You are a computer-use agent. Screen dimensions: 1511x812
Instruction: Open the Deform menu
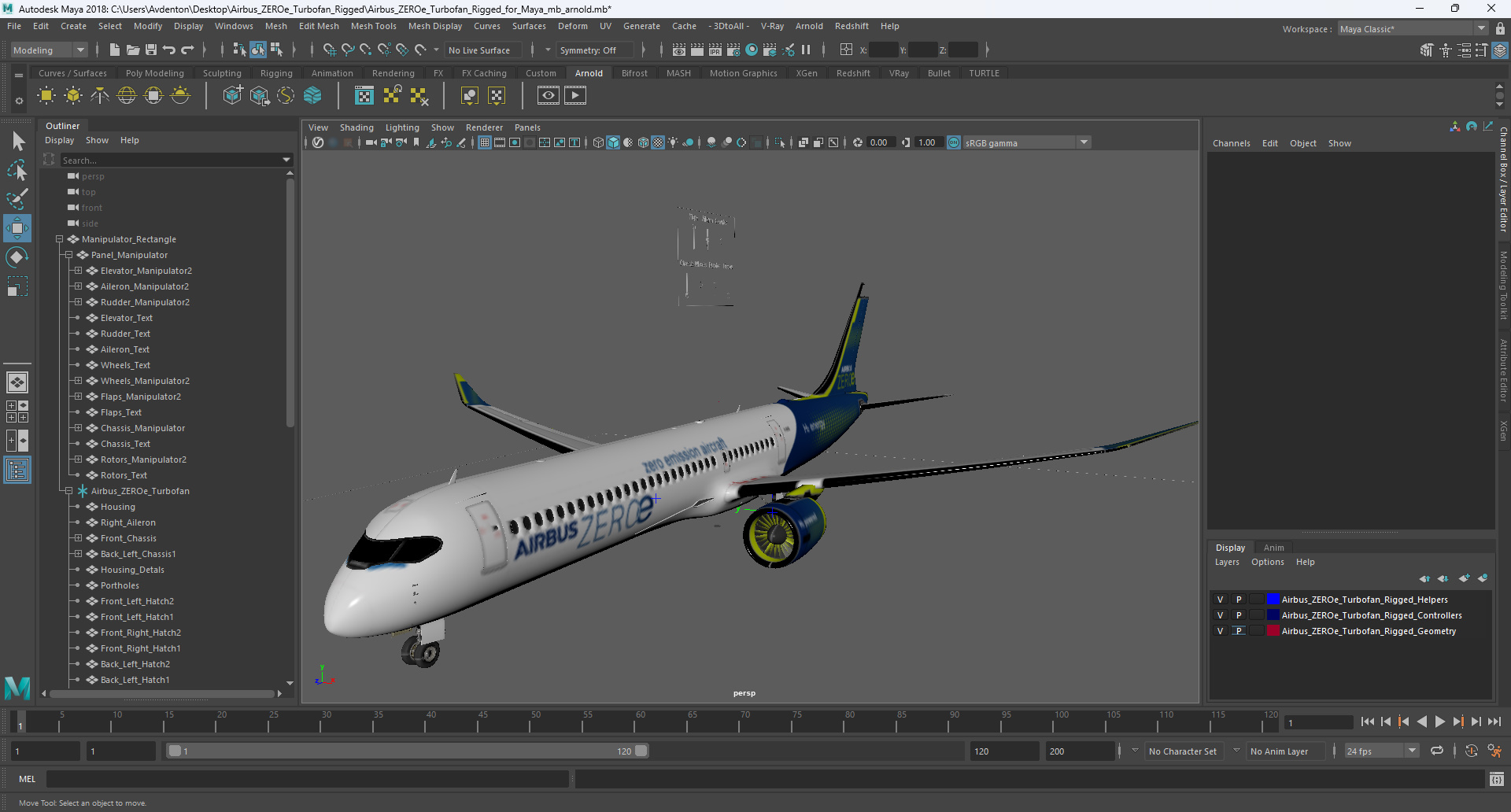click(573, 26)
